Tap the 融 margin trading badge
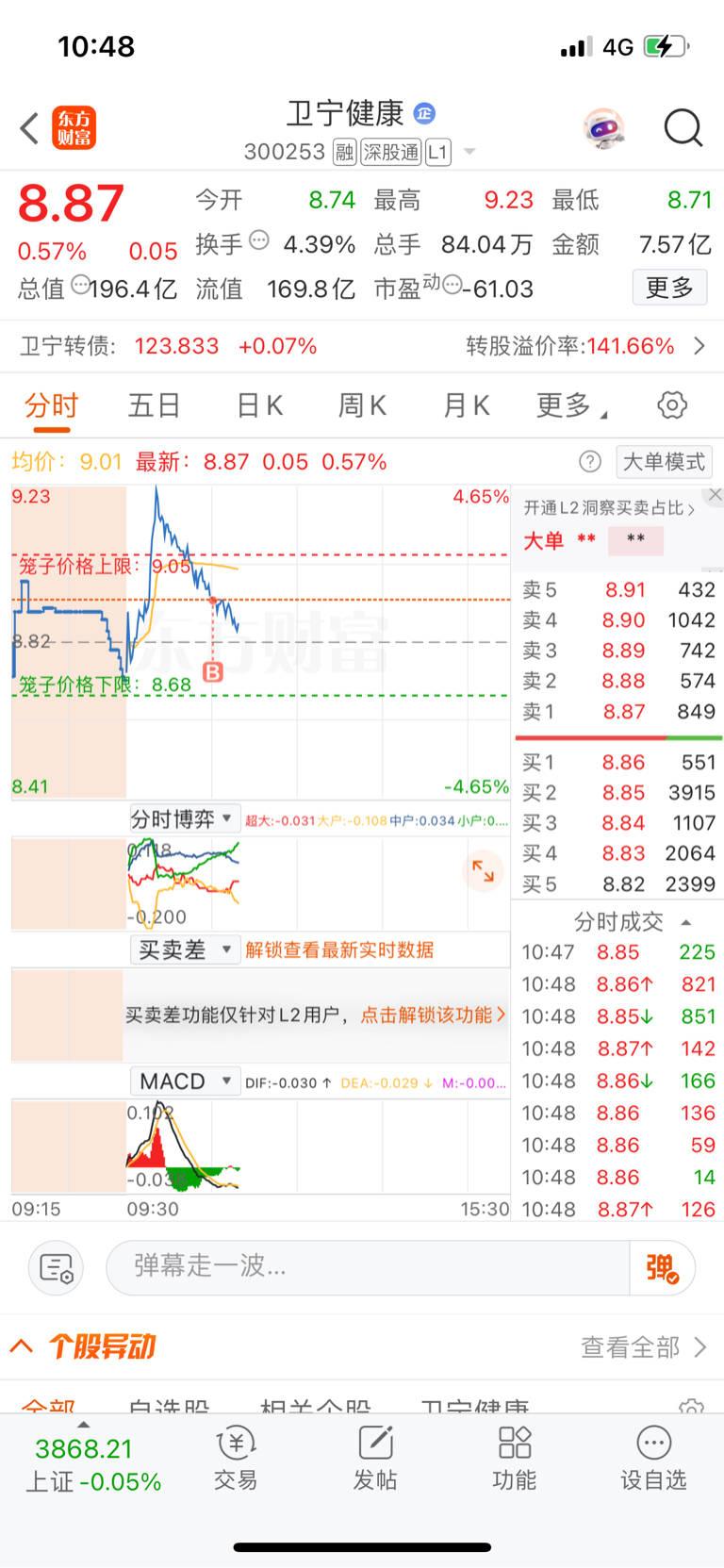This screenshot has height=1568, width=724. [345, 152]
